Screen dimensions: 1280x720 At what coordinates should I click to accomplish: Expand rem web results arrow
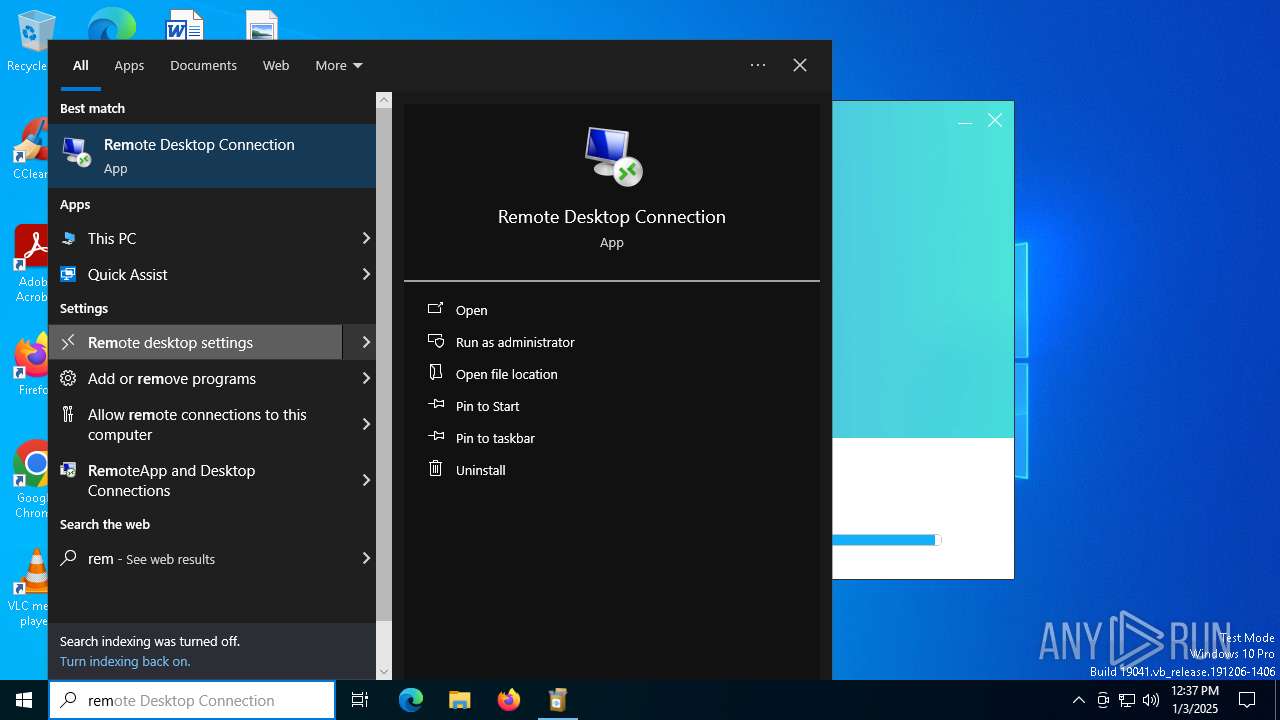click(366, 558)
